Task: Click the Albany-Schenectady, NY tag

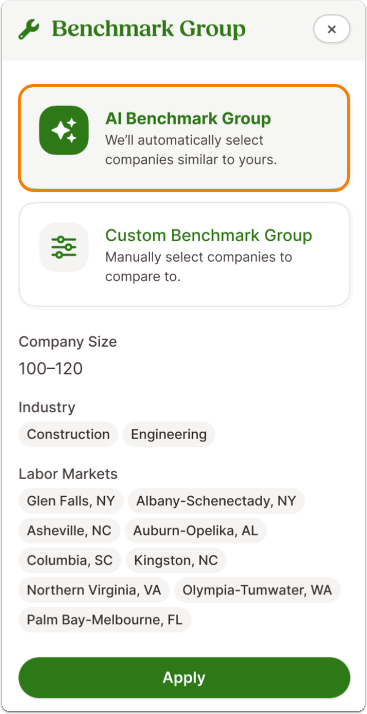Action: [x=216, y=501]
